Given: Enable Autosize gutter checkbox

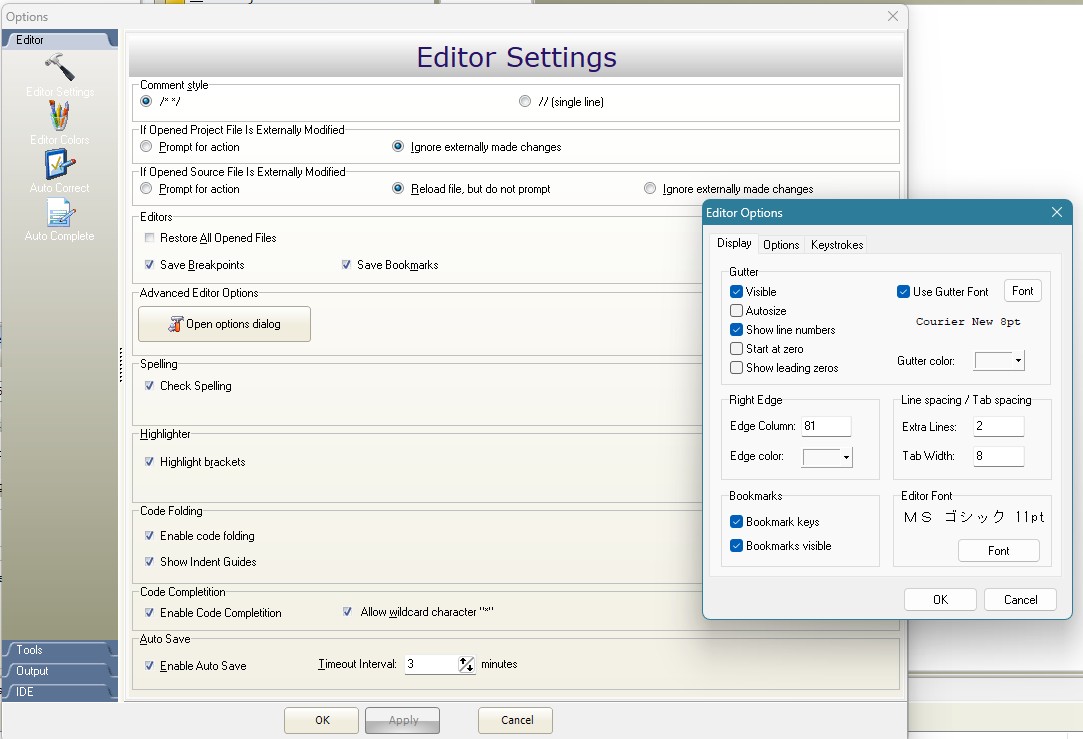Looking at the screenshot, I should 737,311.
